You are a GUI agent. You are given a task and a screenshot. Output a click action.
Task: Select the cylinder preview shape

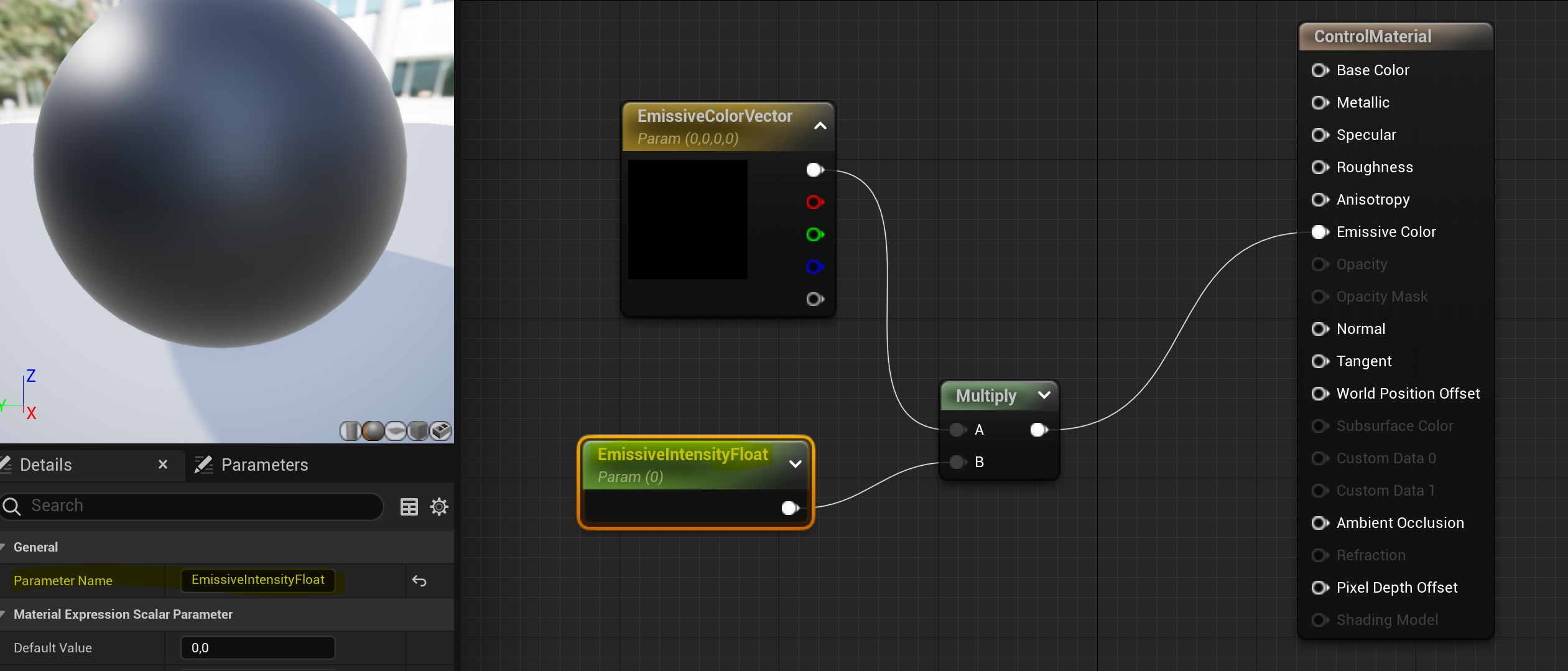coord(350,430)
